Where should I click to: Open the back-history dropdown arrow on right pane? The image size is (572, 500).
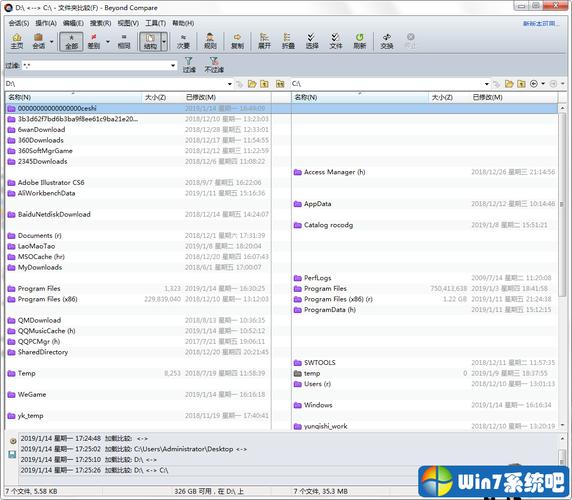click(x=543, y=84)
